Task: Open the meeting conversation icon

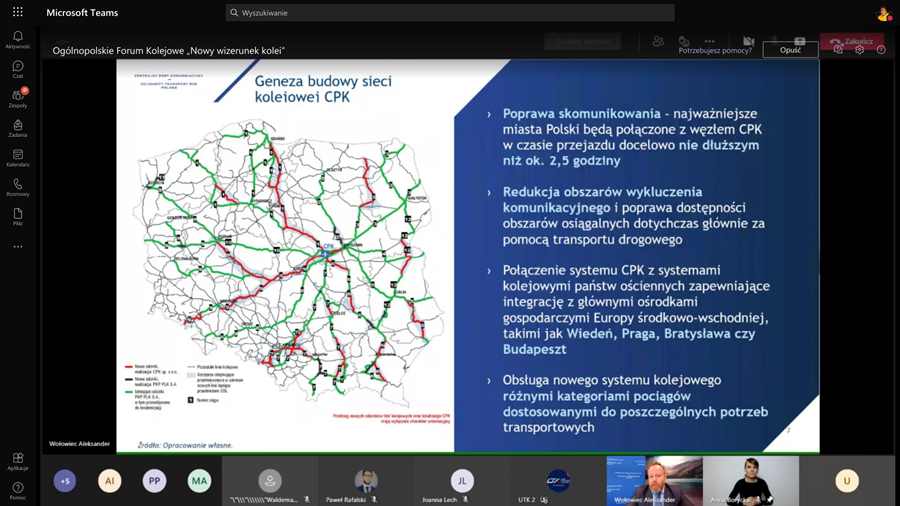Action: tap(684, 41)
